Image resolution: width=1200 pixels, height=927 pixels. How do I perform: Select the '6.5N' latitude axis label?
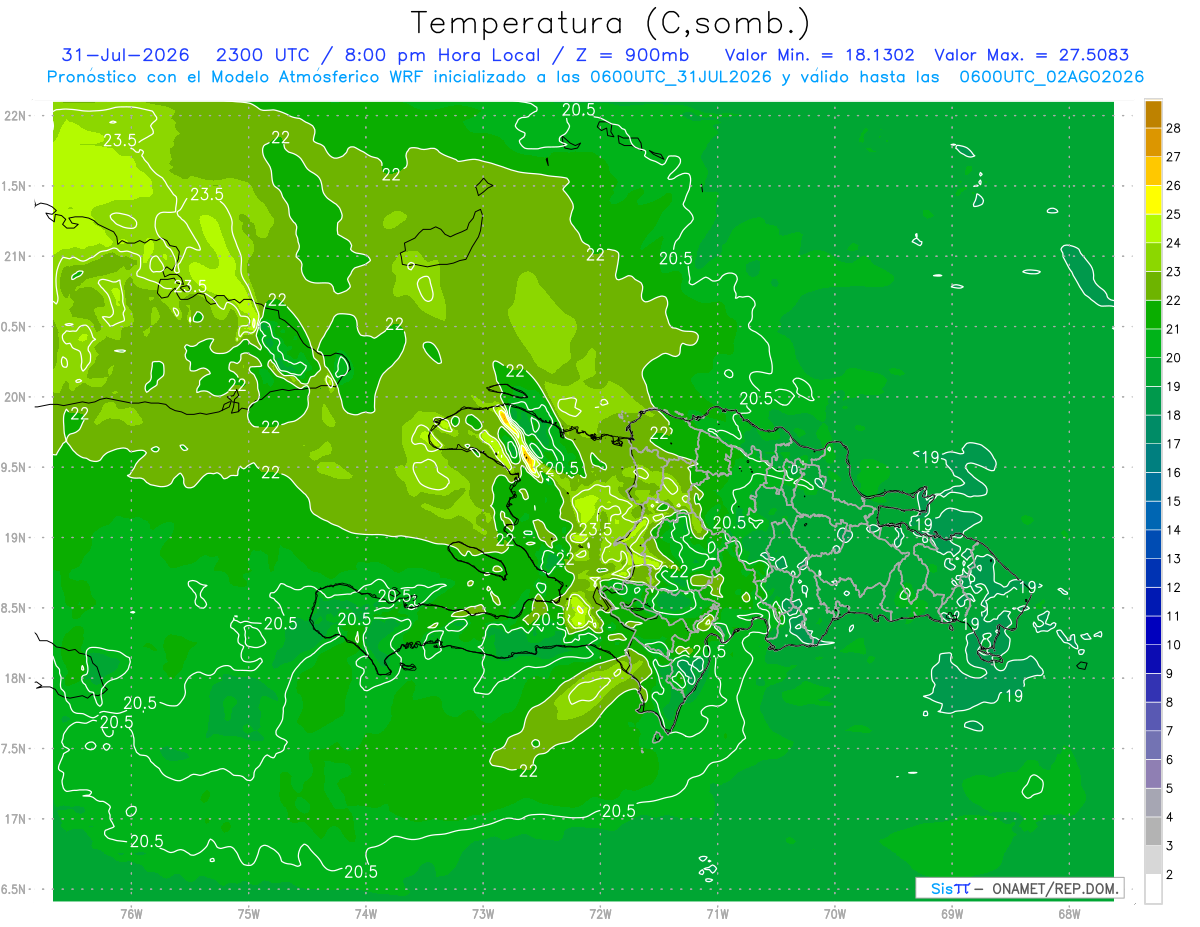tap(14, 889)
